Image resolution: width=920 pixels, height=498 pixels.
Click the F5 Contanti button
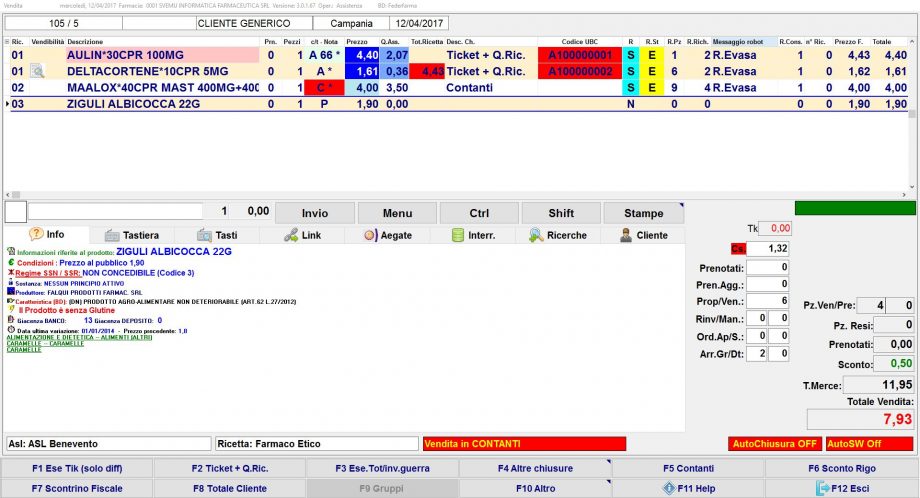687,468
